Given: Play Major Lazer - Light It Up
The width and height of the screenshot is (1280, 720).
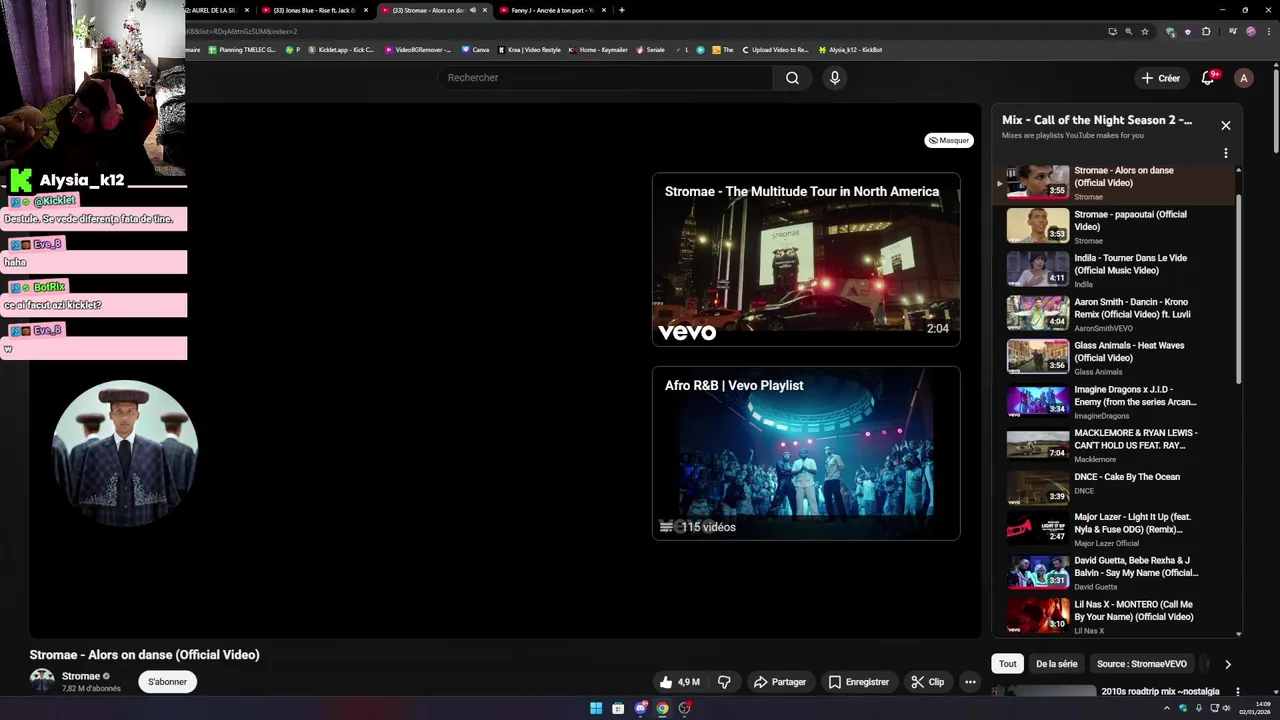Looking at the screenshot, I should tap(1115, 532).
